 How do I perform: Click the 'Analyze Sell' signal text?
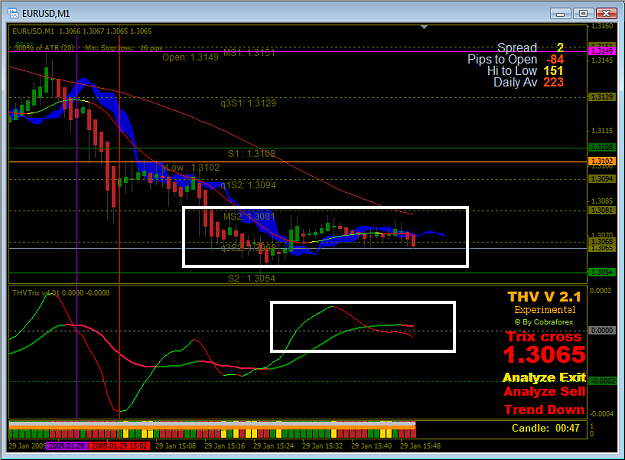[x=544, y=391]
